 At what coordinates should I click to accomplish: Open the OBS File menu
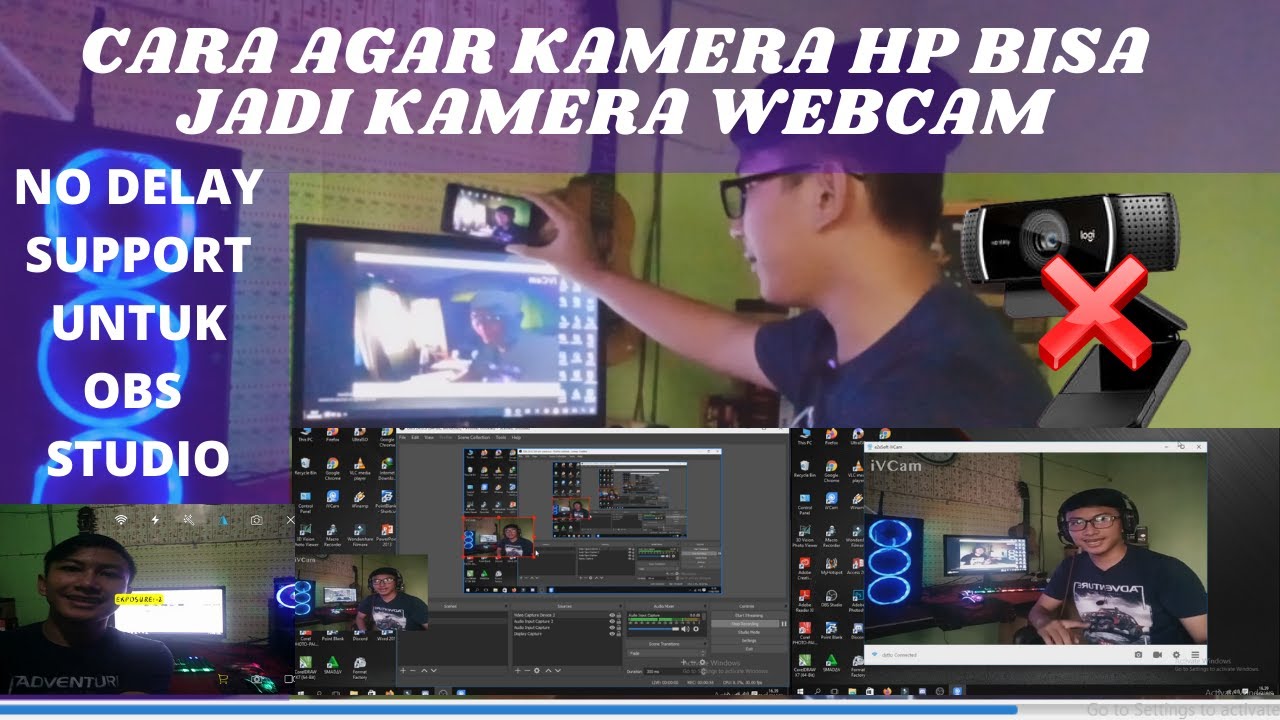tap(402, 437)
